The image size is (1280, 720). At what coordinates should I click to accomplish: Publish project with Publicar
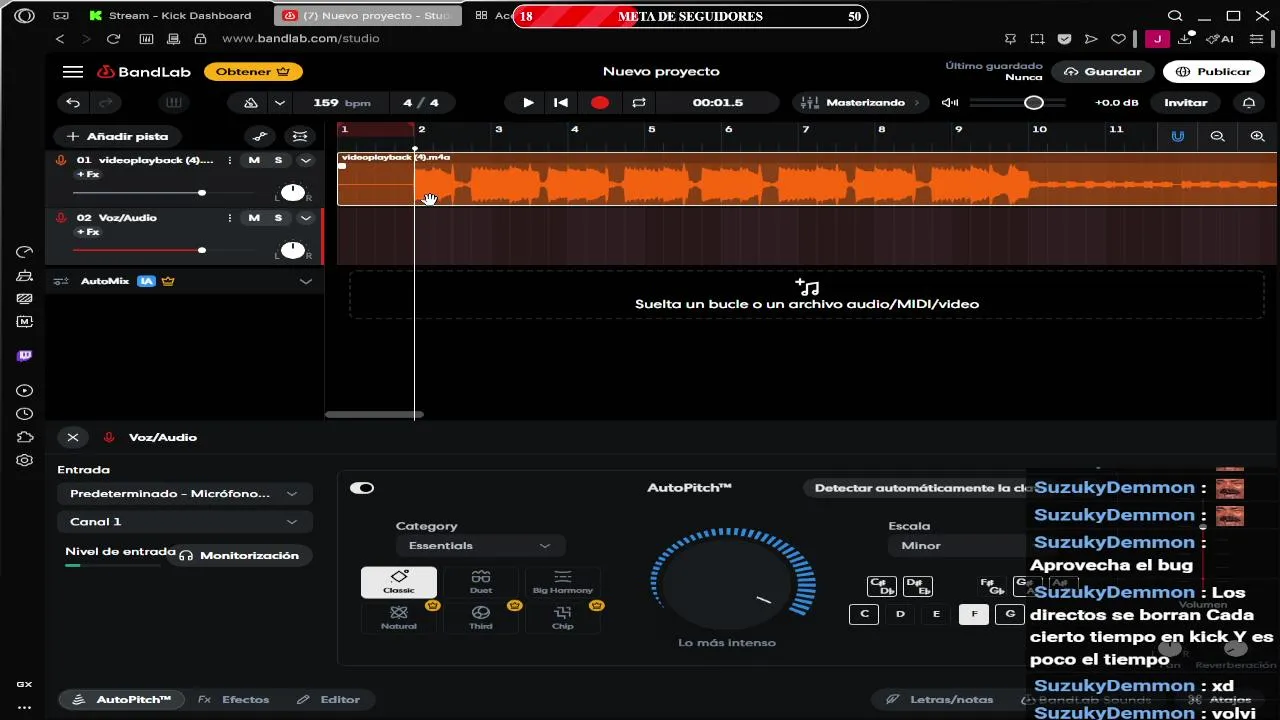click(x=1213, y=72)
